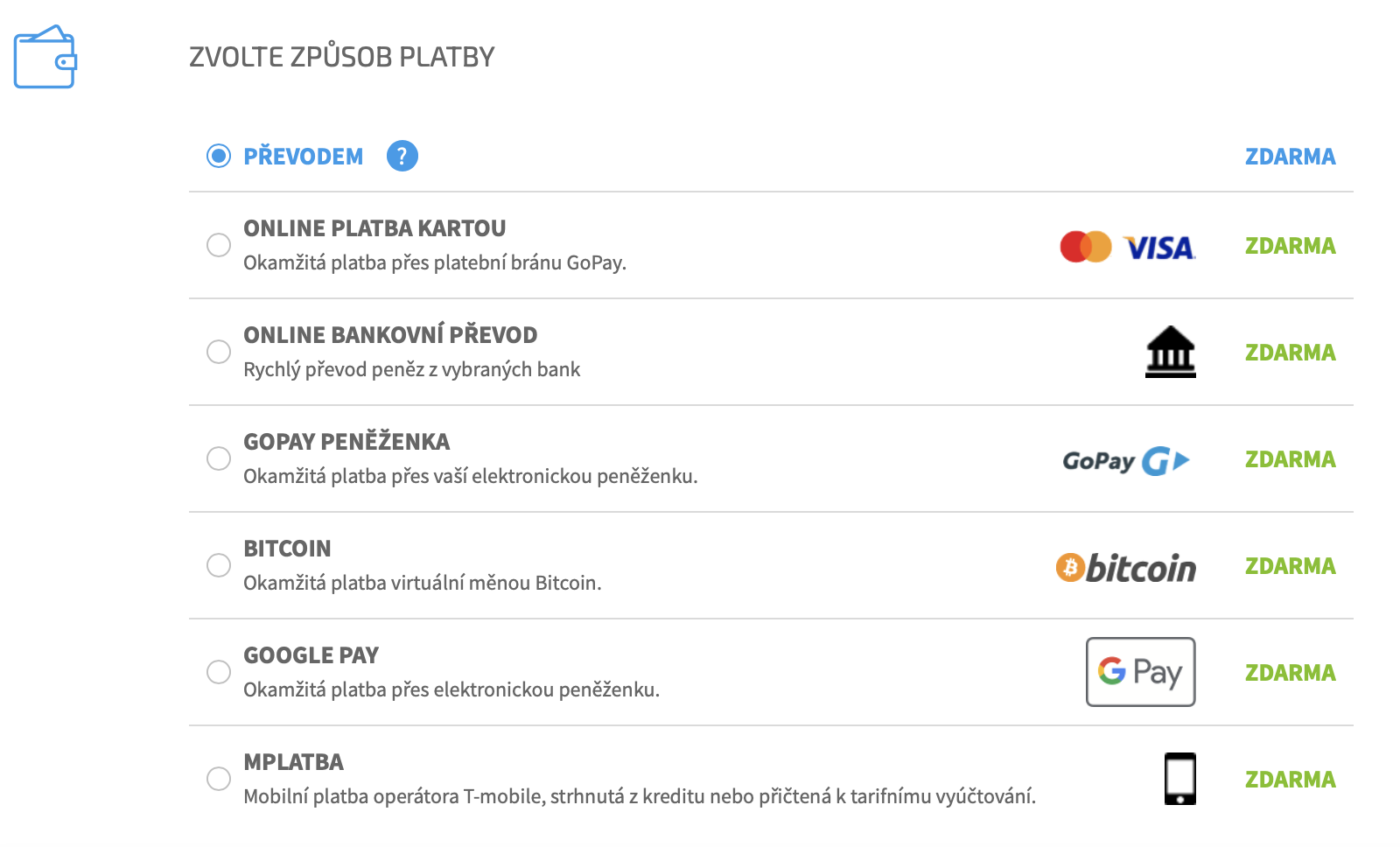Click the Mastercard logo icon
Viewport: 1400px width, 847px height.
(1086, 247)
